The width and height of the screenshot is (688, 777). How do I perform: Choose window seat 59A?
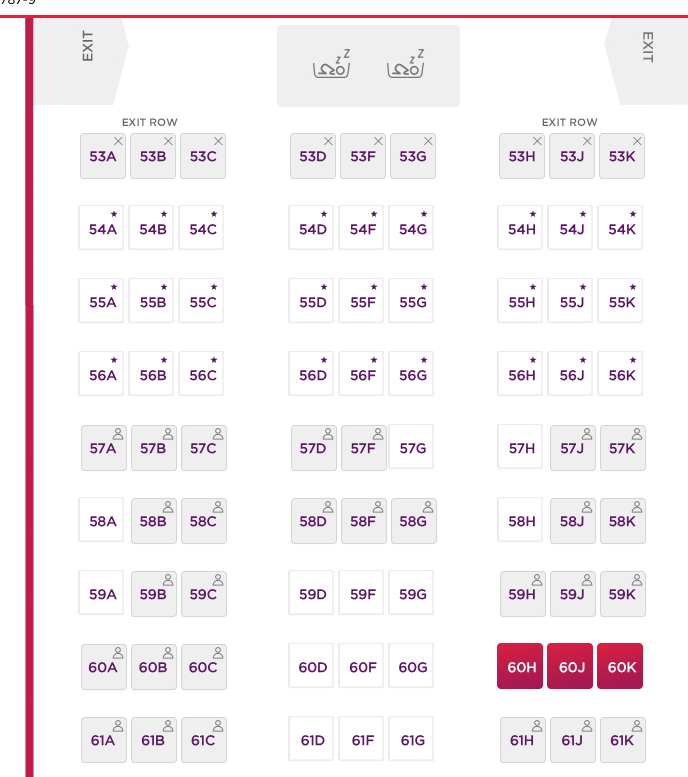[101, 593]
